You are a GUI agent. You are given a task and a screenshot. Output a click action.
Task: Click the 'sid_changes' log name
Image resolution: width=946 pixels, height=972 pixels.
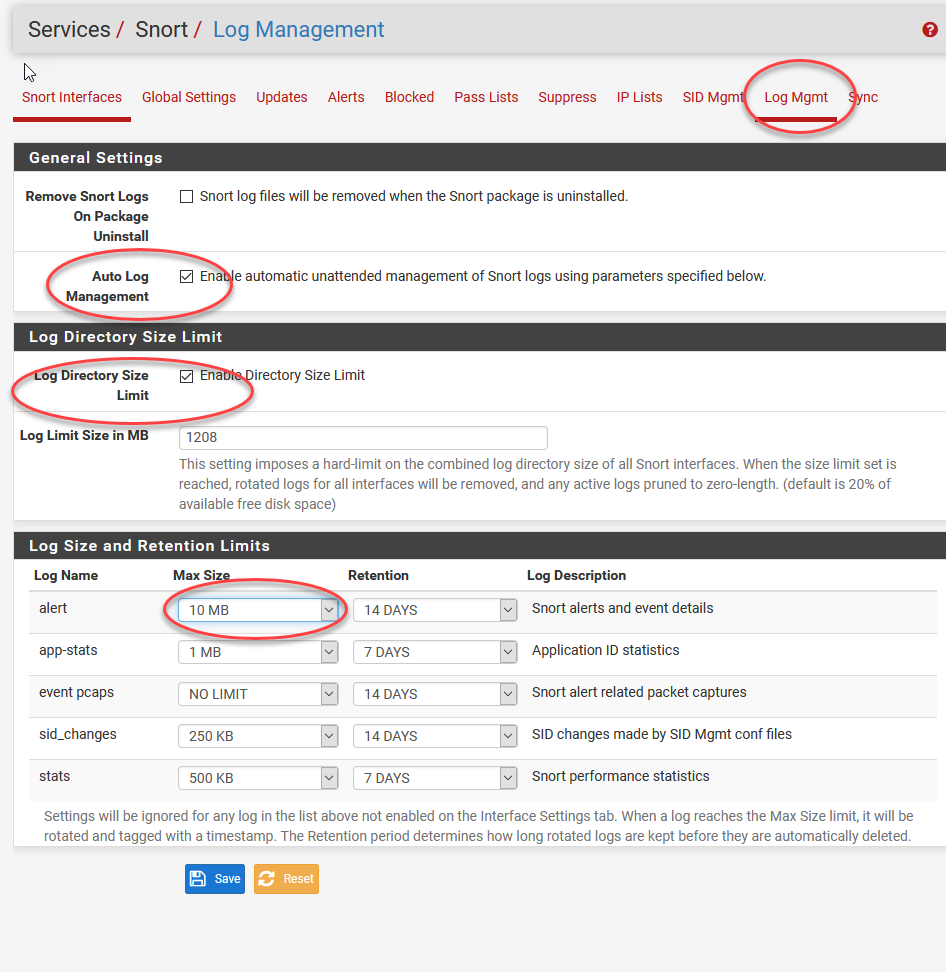(77, 735)
